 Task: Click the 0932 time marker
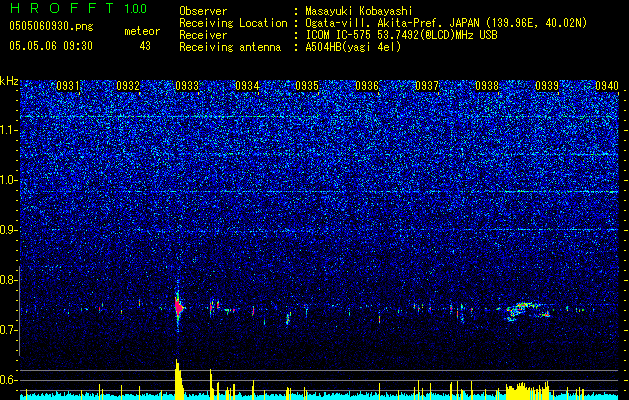pyautogui.click(x=128, y=86)
